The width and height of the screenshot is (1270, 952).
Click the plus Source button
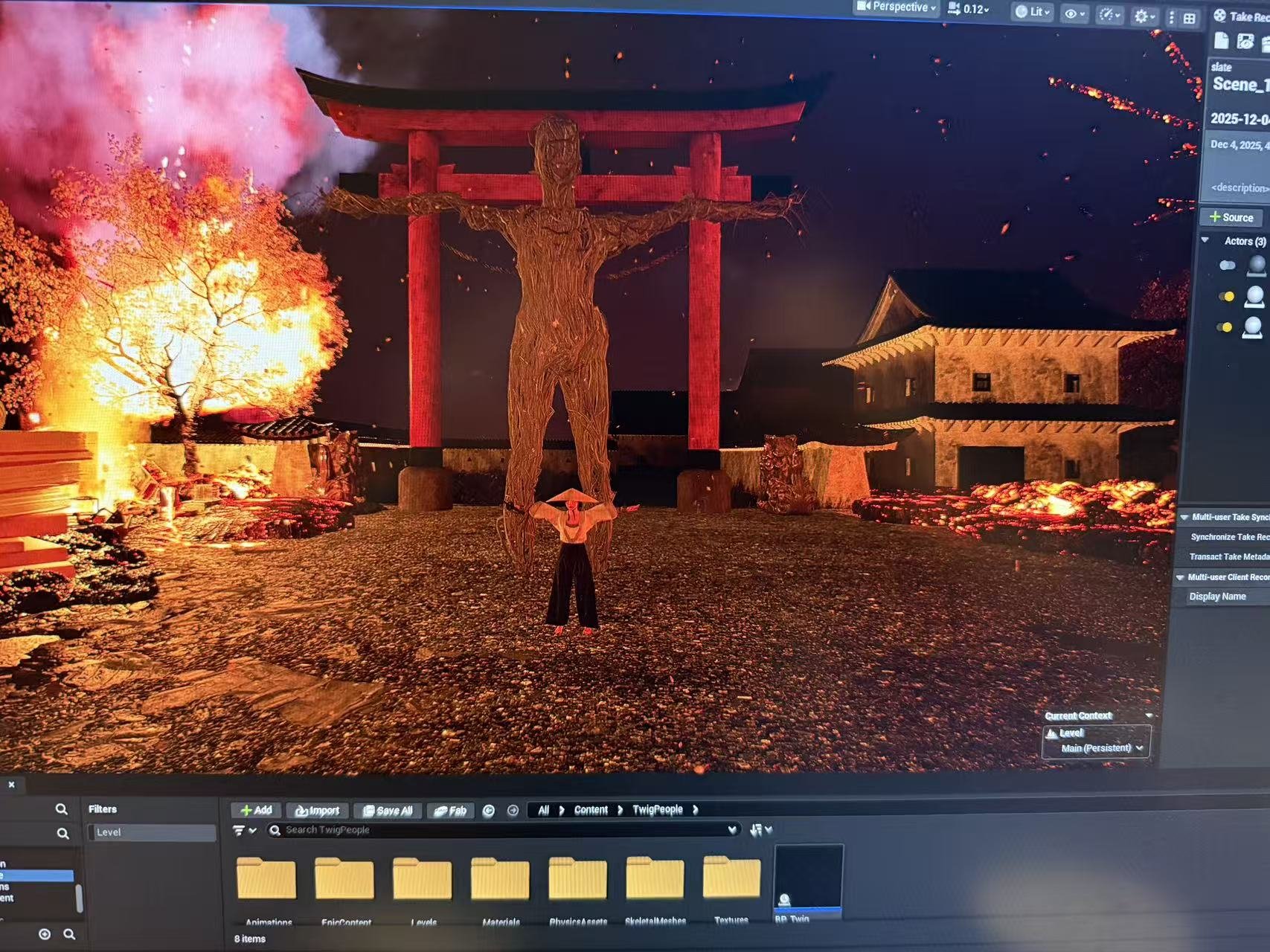click(1232, 217)
